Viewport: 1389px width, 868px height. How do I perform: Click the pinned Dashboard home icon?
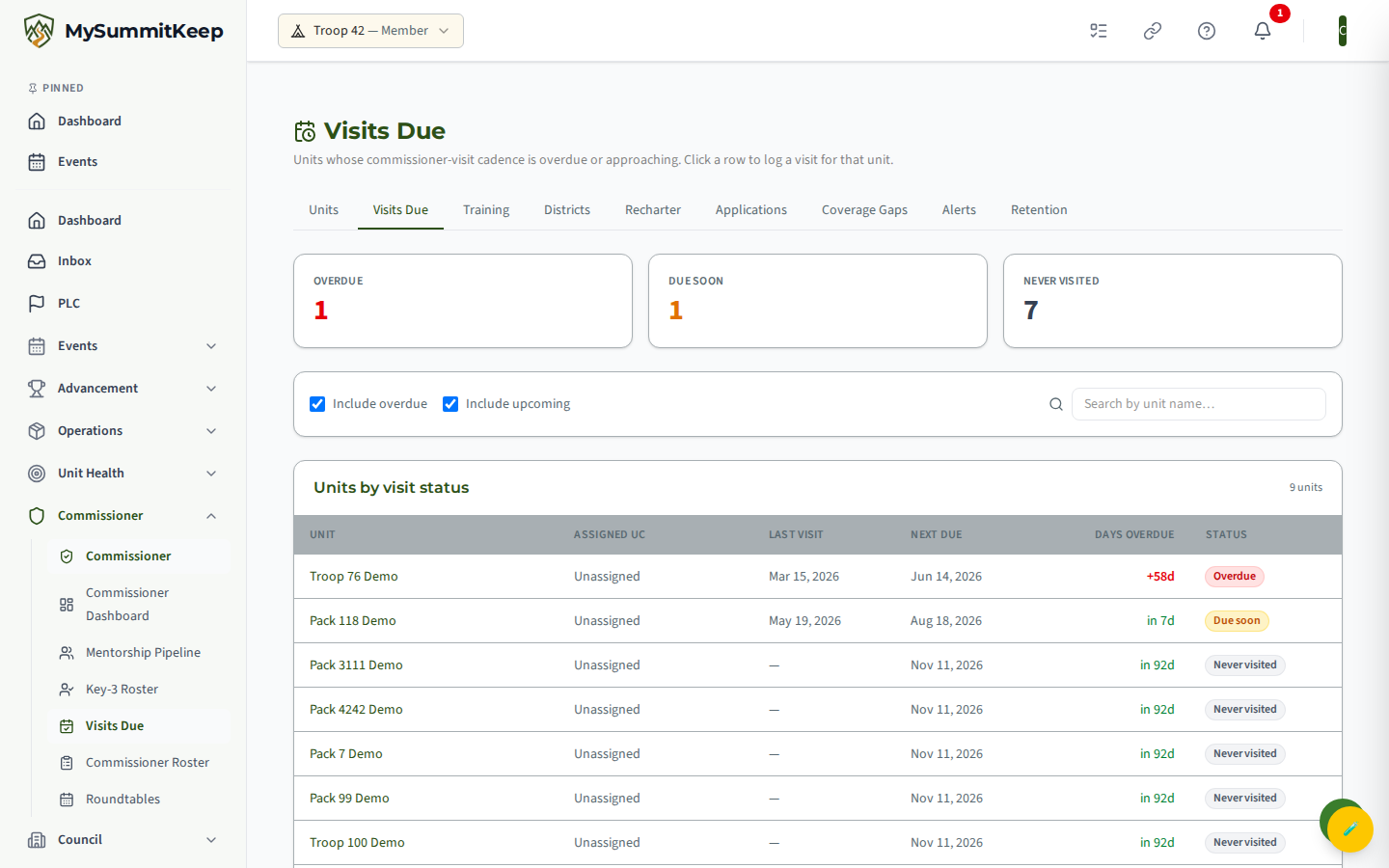point(37,122)
